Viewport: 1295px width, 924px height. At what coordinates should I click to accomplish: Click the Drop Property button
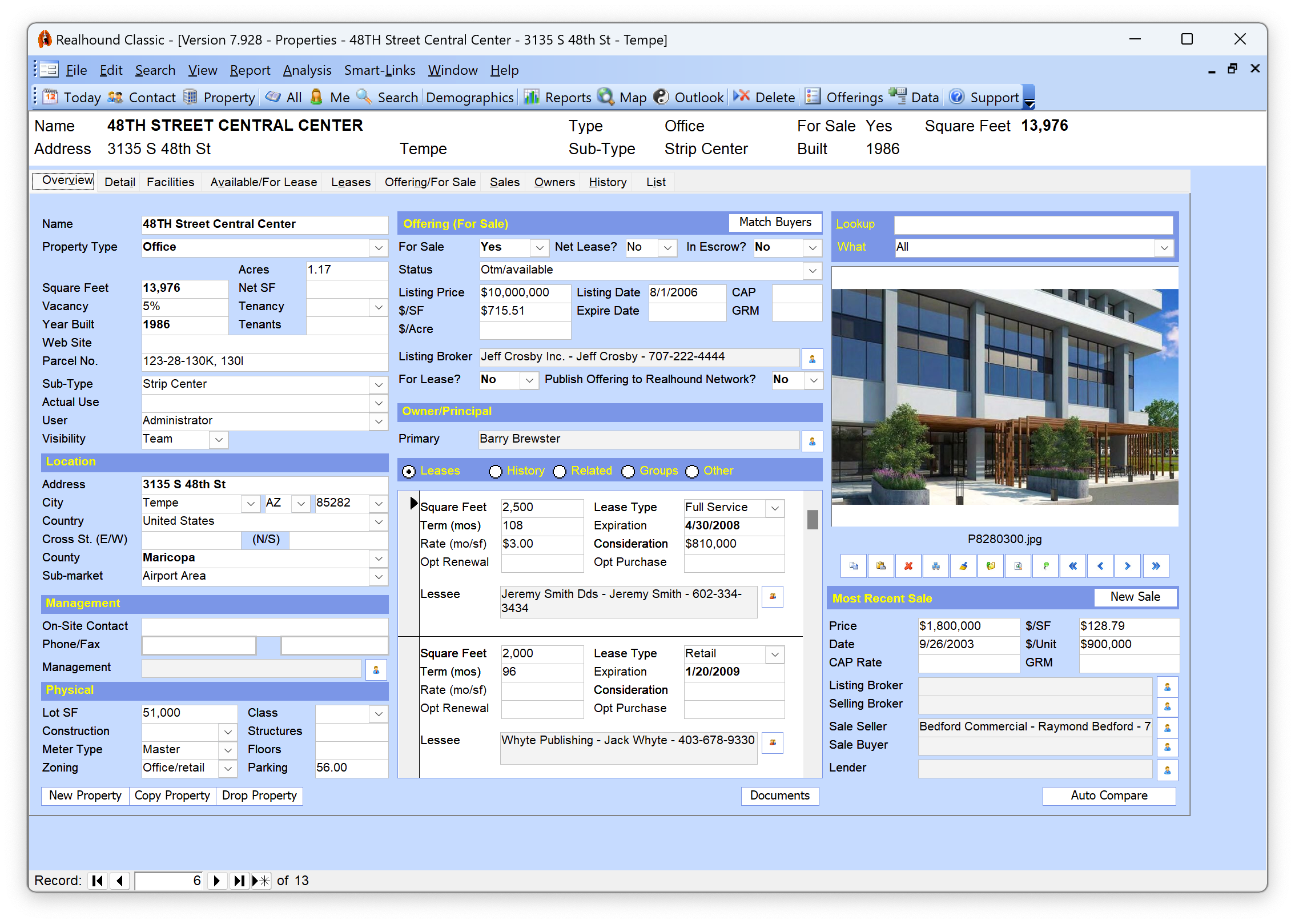[259, 796]
